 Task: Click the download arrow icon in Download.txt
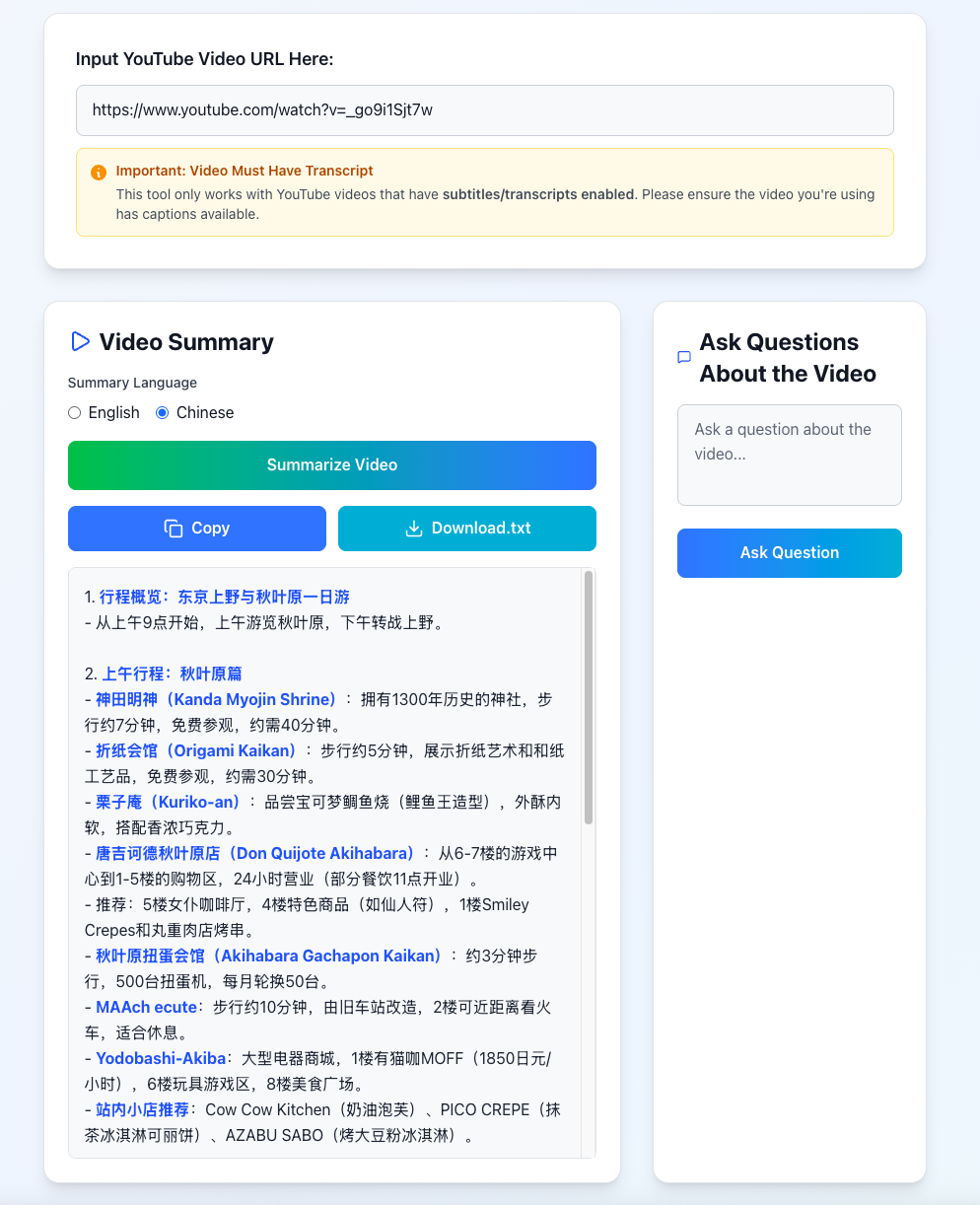click(x=414, y=529)
